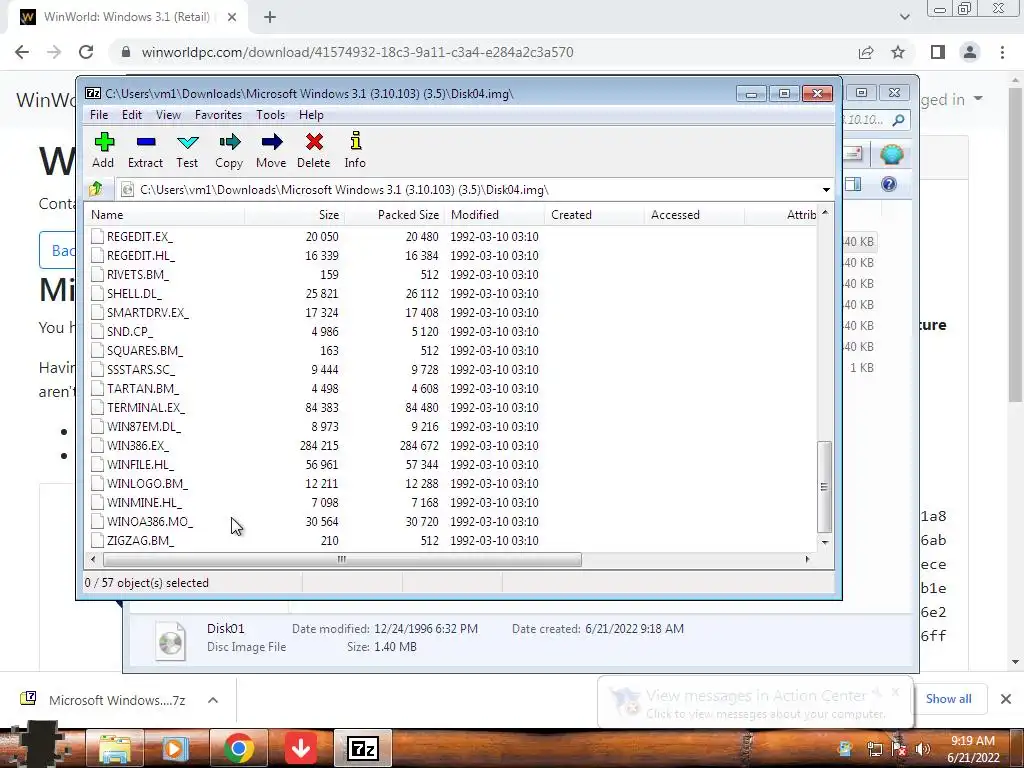Image resolution: width=1024 pixels, height=768 pixels.
Task: Select the TERMINAL.EX_ file row
Action: click(x=451, y=408)
